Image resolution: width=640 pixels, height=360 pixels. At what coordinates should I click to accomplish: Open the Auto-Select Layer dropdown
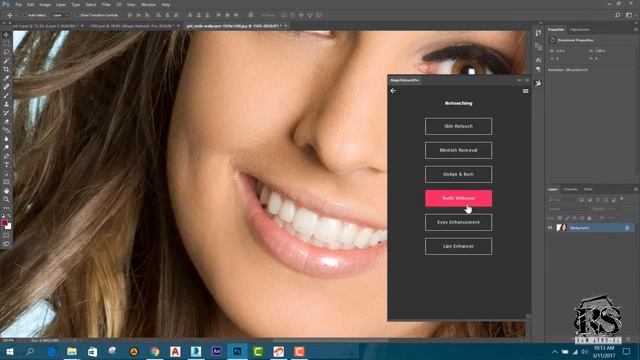[60, 15]
